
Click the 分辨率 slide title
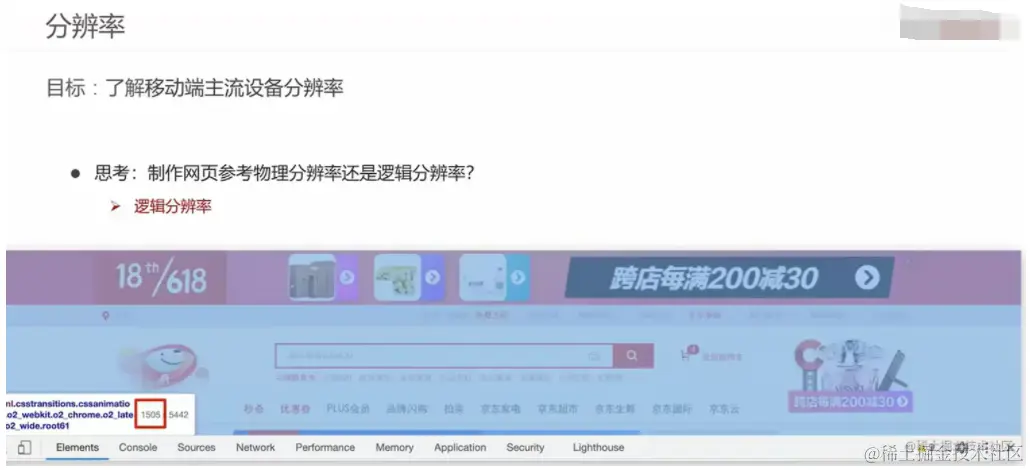pyautogui.click(x=85, y=26)
